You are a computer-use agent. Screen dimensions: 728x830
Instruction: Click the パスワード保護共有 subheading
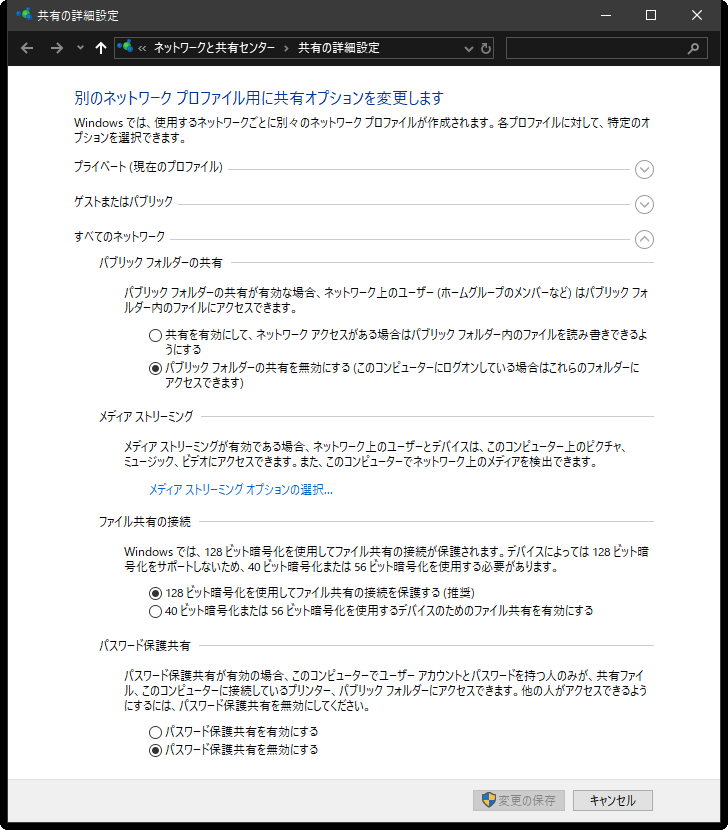(x=145, y=646)
